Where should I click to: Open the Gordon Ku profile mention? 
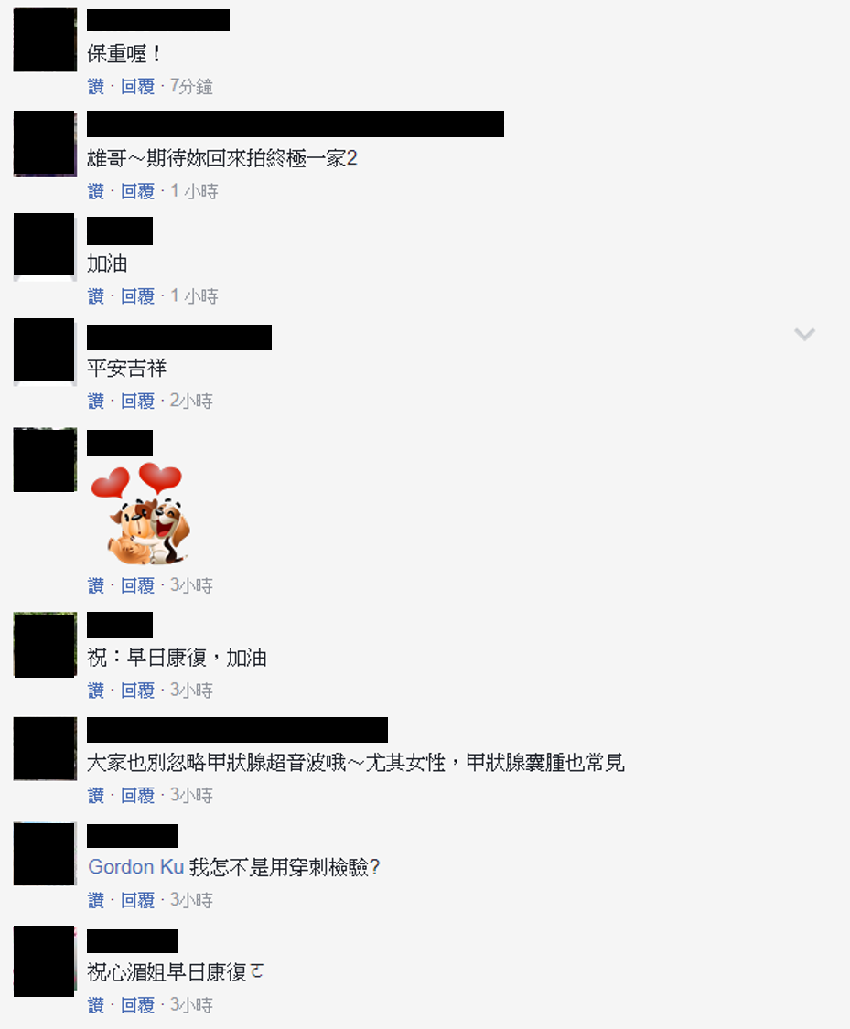[136, 867]
